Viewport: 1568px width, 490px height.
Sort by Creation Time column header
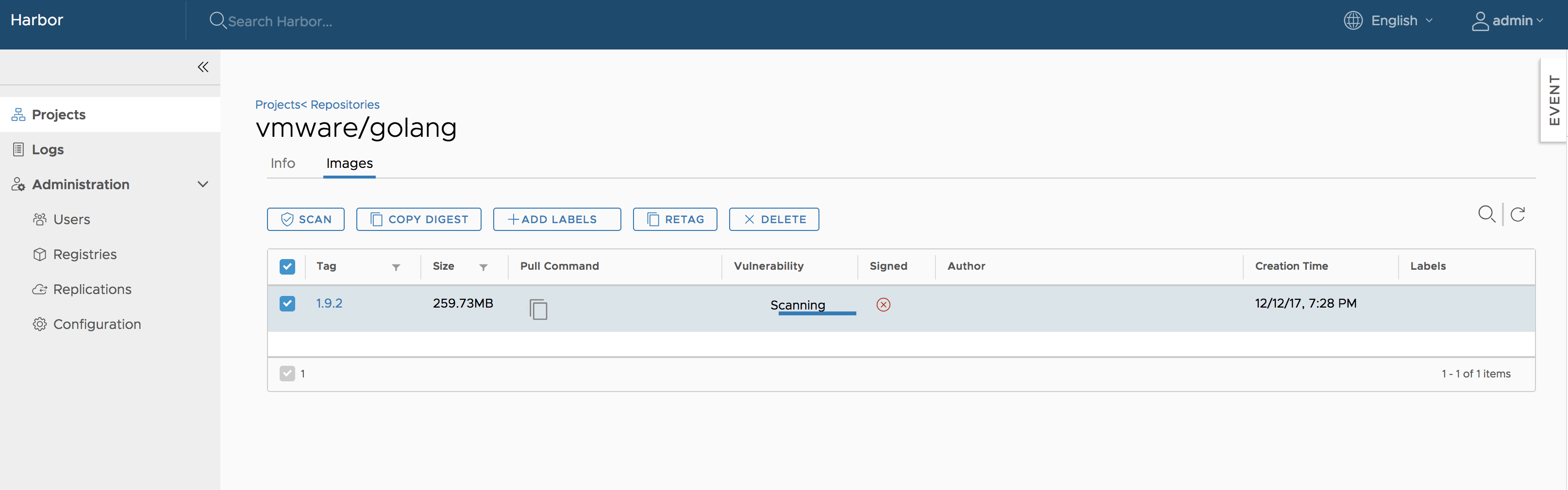click(1291, 266)
